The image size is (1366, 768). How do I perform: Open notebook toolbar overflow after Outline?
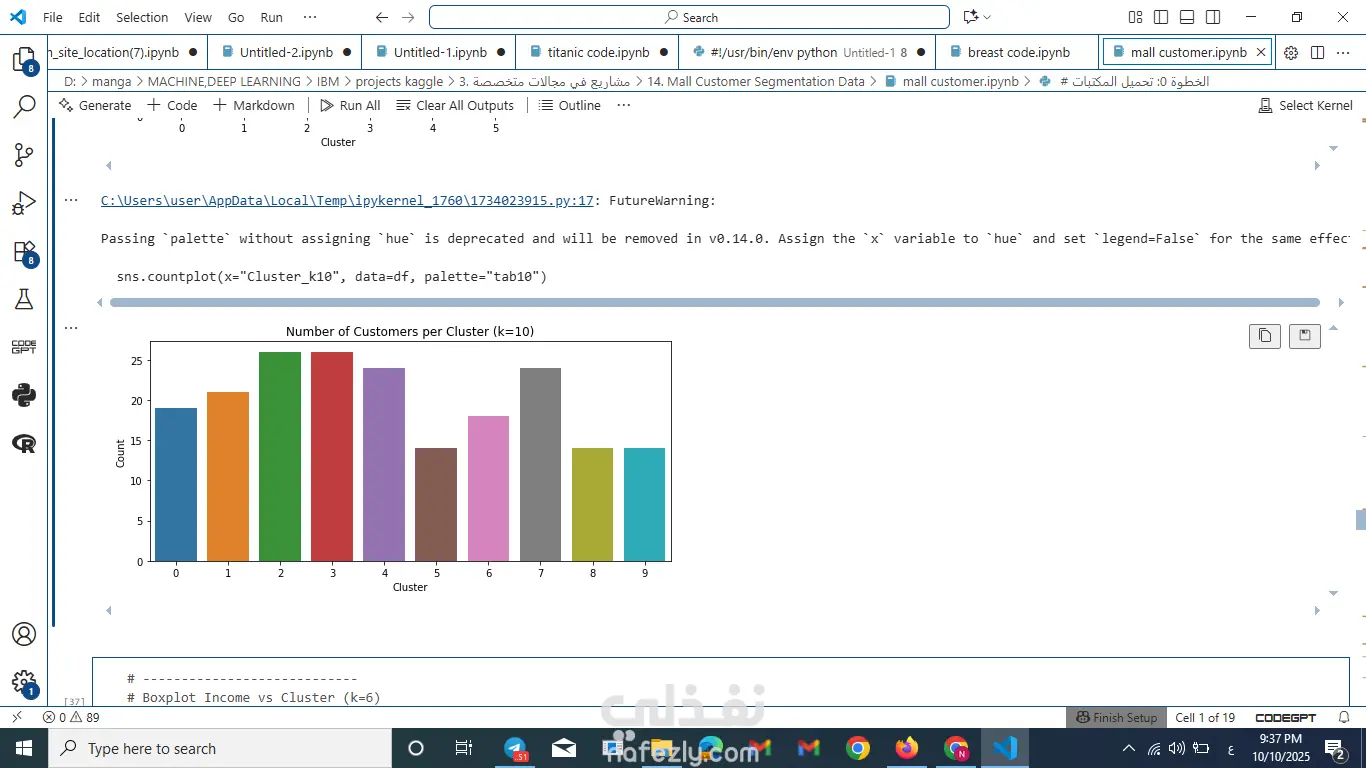point(624,105)
